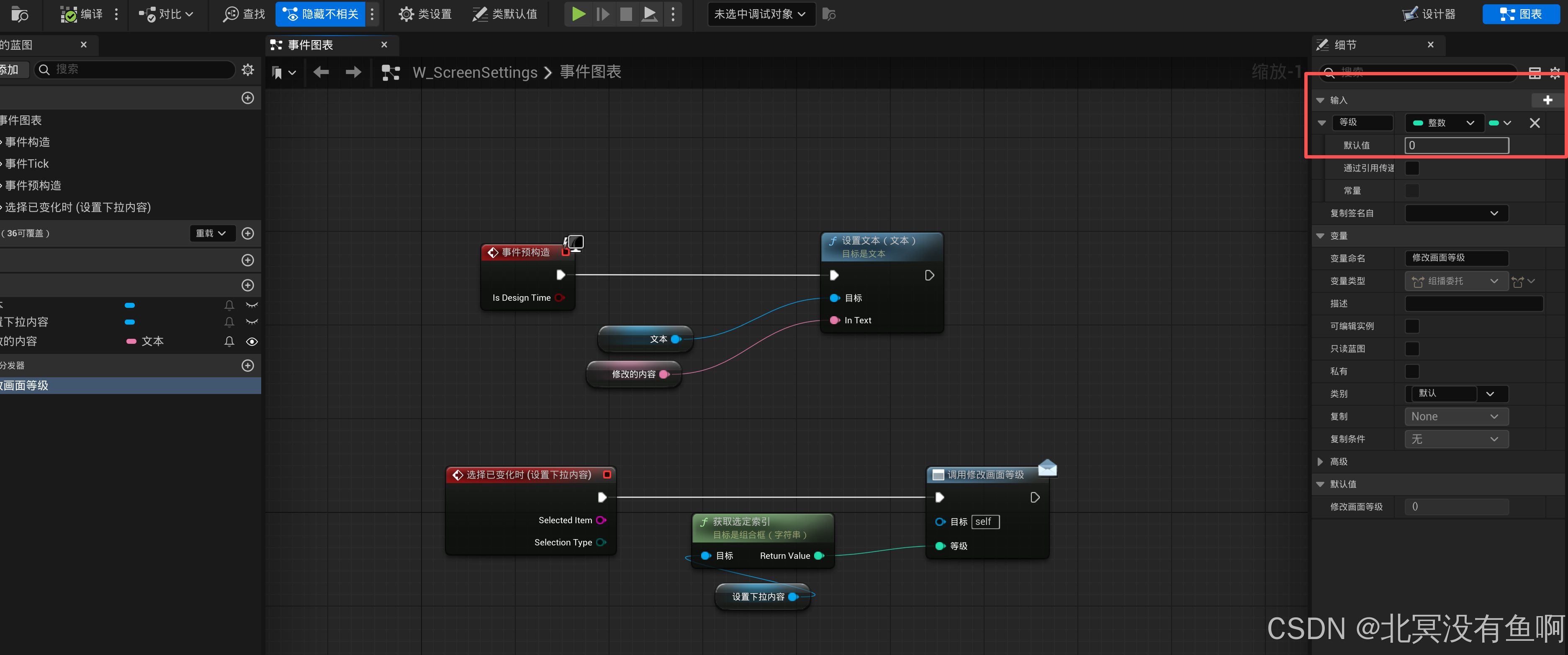Screen dimensions: 1568x655
Task: Click plus icon to add input parameter
Action: click(1547, 100)
